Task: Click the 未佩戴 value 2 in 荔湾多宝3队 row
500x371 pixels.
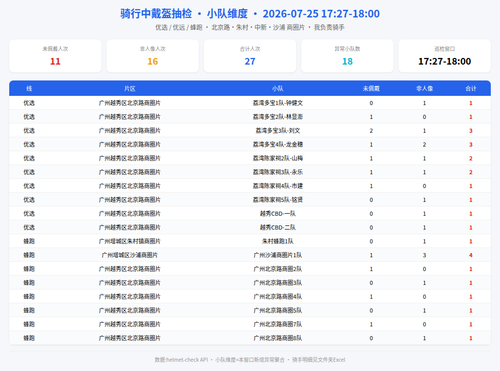Action: [371, 131]
